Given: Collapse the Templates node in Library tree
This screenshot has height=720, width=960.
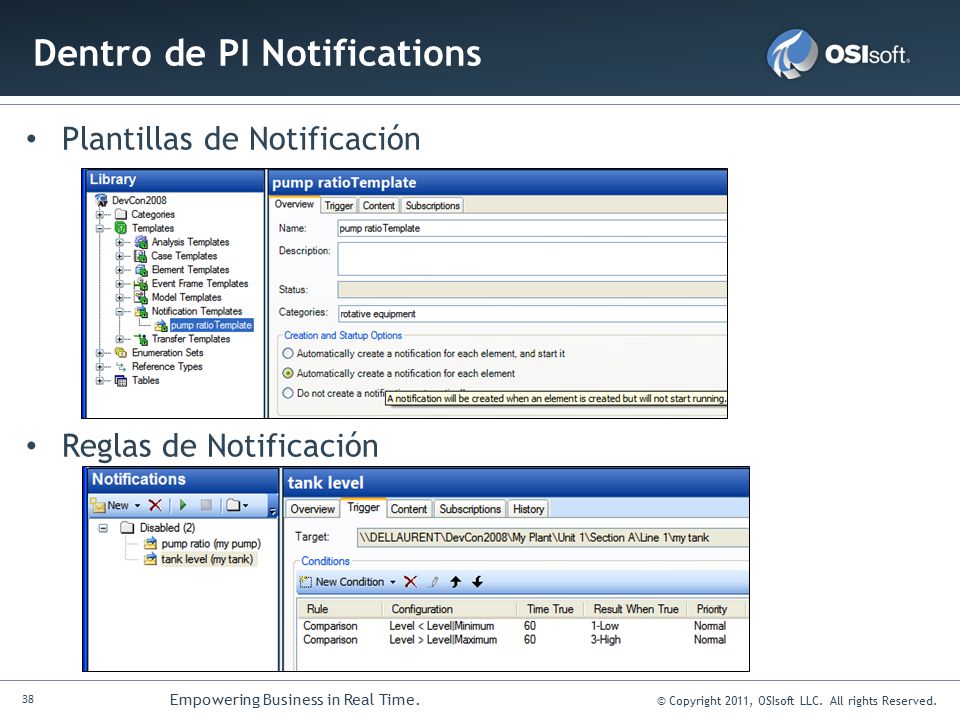Looking at the screenshot, I should (x=100, y=228).
